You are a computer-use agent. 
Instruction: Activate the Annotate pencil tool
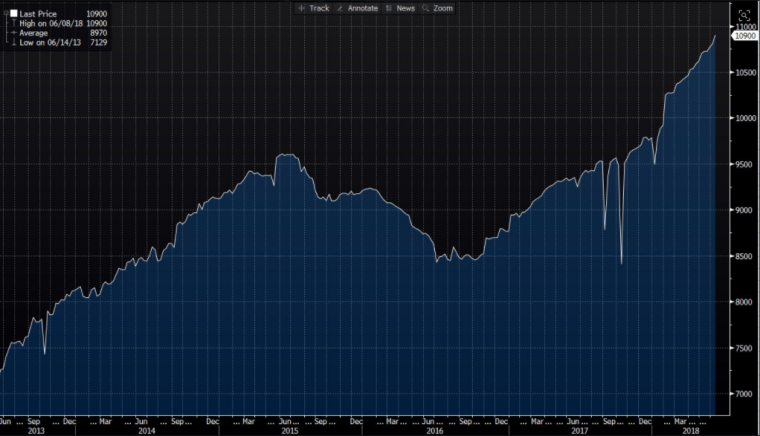359,8
